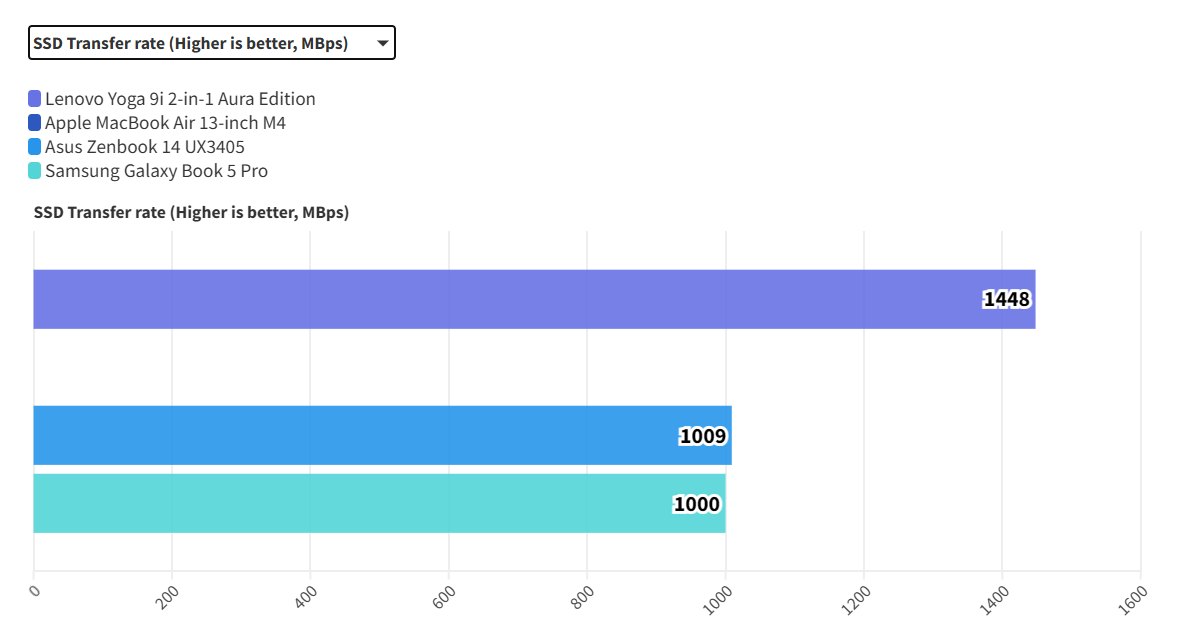Click the Lenovo Yoga 9i legend color swatch
The height and width of the screenshot is (631, 1177).
[35, 99]
